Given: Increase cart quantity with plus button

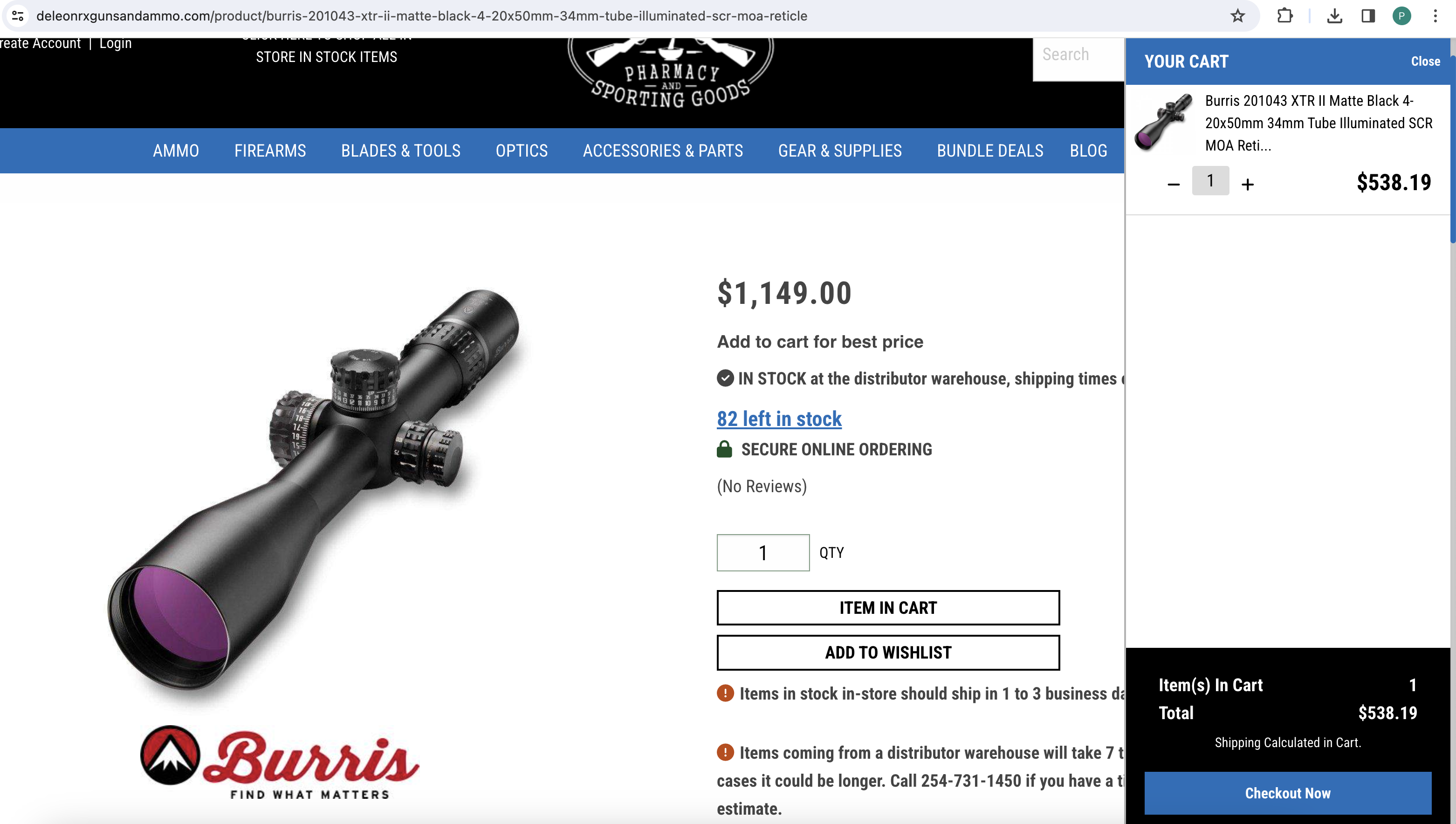Looking at the screenshot, I should click(x=1248, y=185).
